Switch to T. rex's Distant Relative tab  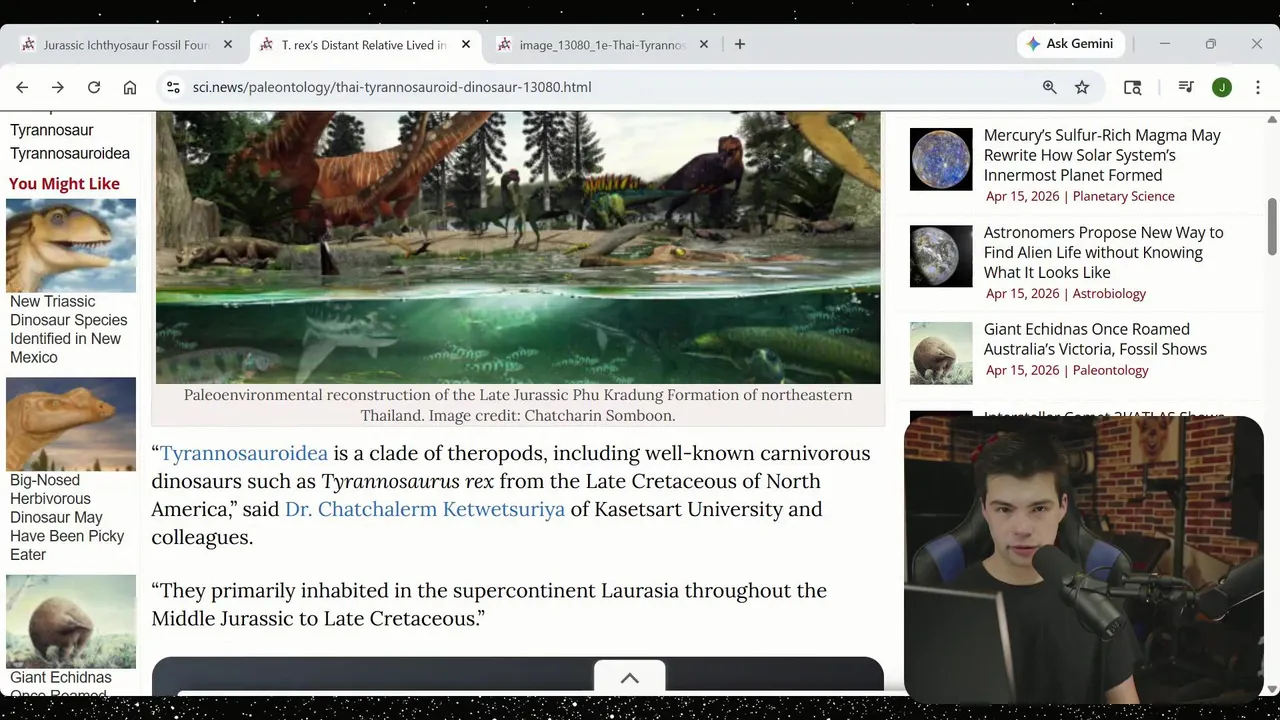(365, 44)
